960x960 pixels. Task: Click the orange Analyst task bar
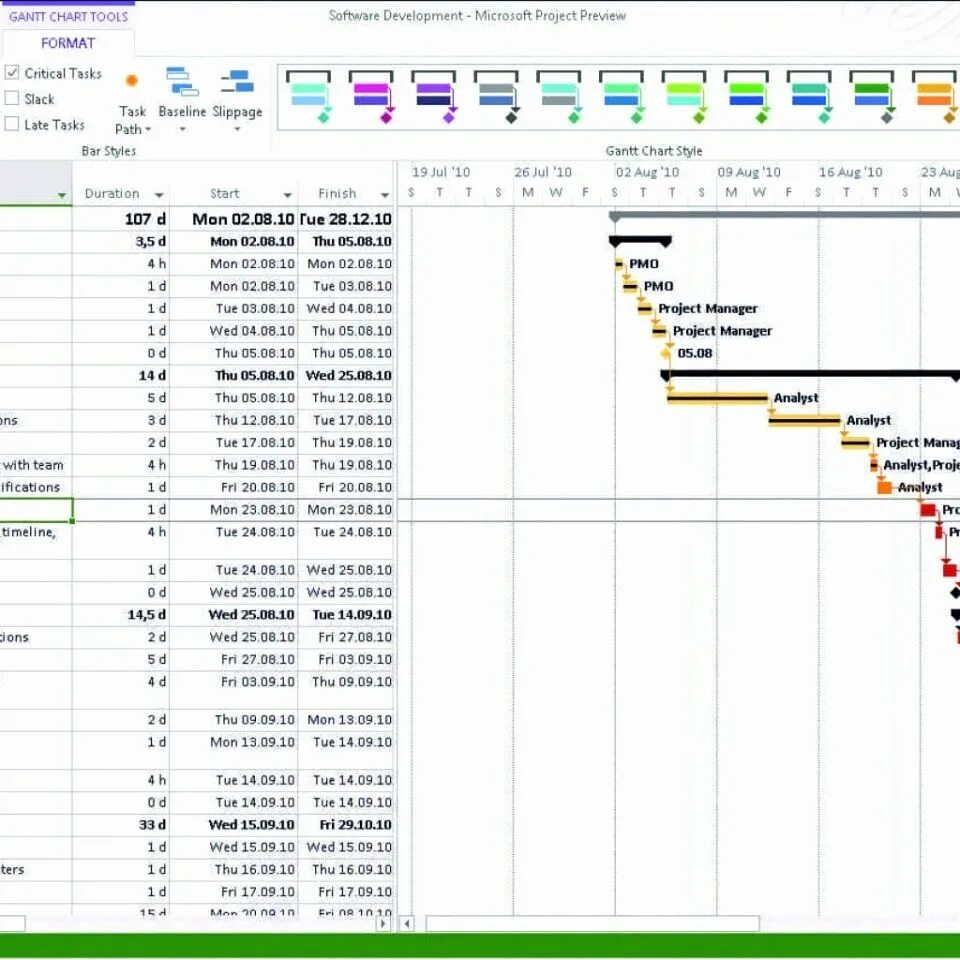884,487
